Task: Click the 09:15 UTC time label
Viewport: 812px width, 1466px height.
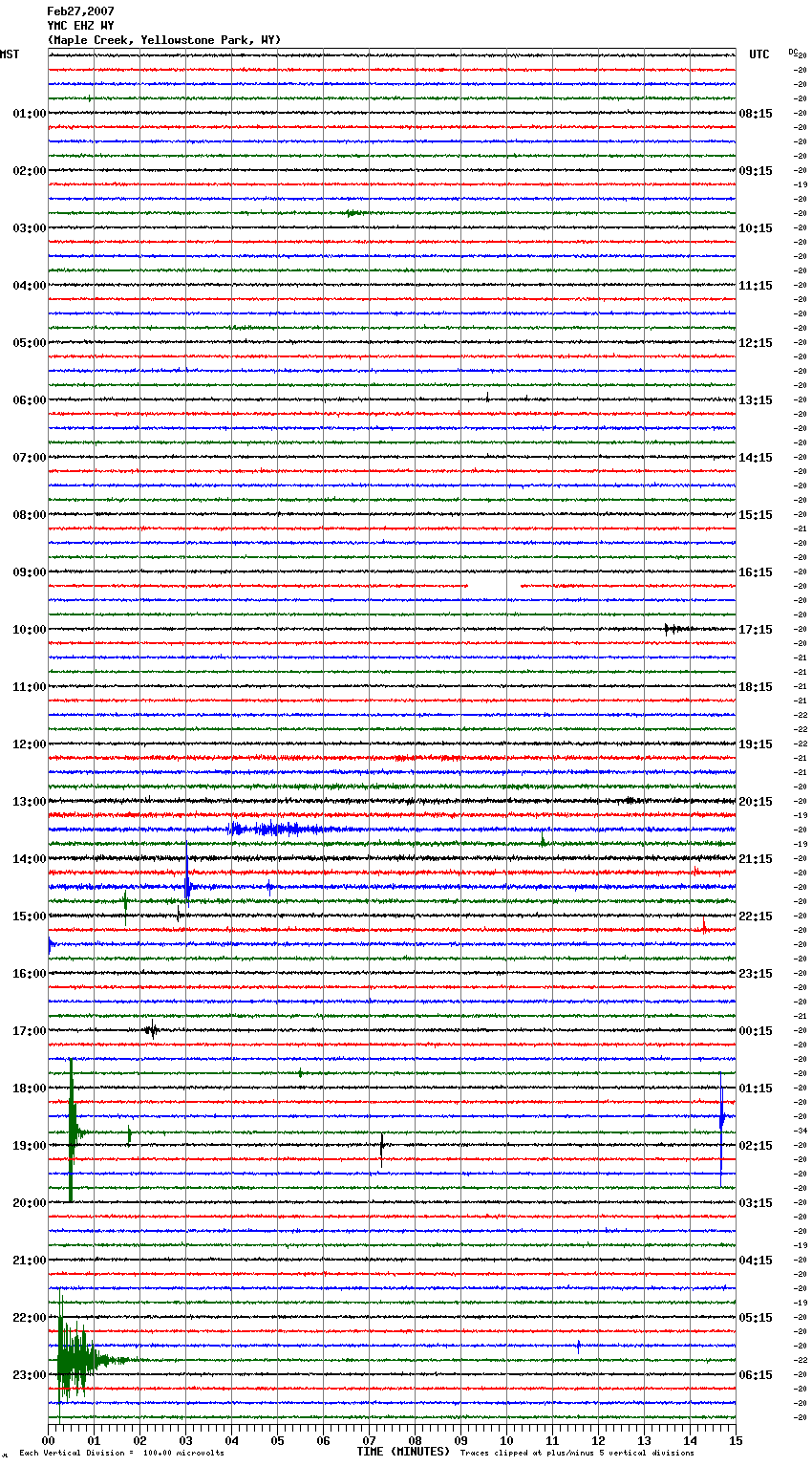Action: point(756,171)
